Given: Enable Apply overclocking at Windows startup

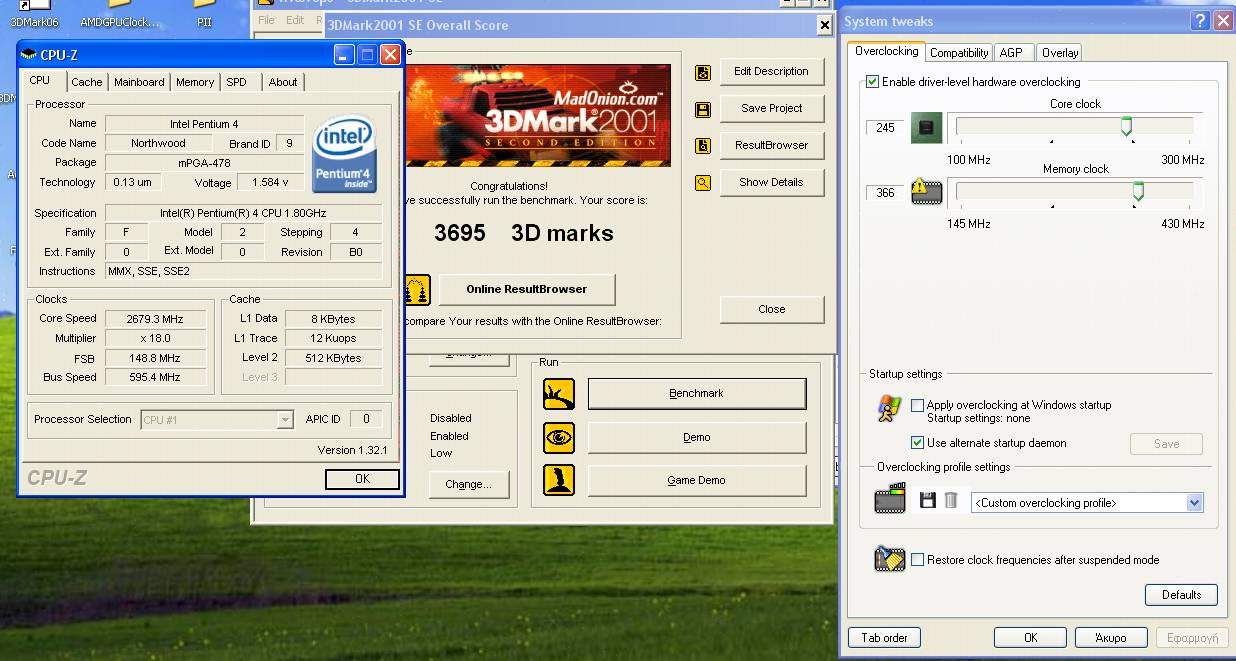Looking at the screenshot, I should (x=917, y=405).
